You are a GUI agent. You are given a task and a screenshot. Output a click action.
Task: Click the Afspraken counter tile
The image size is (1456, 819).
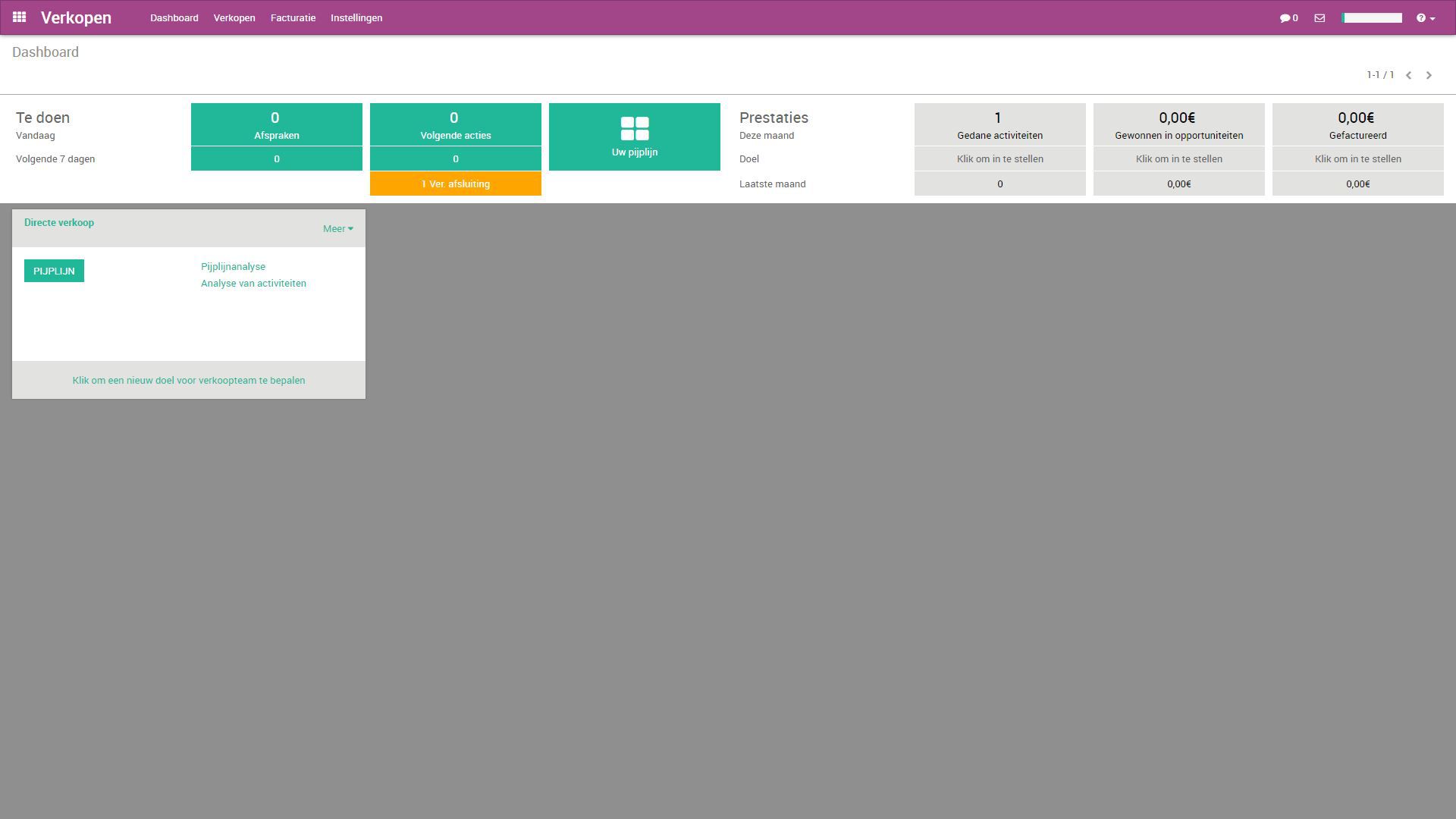[x=276, y=124]
